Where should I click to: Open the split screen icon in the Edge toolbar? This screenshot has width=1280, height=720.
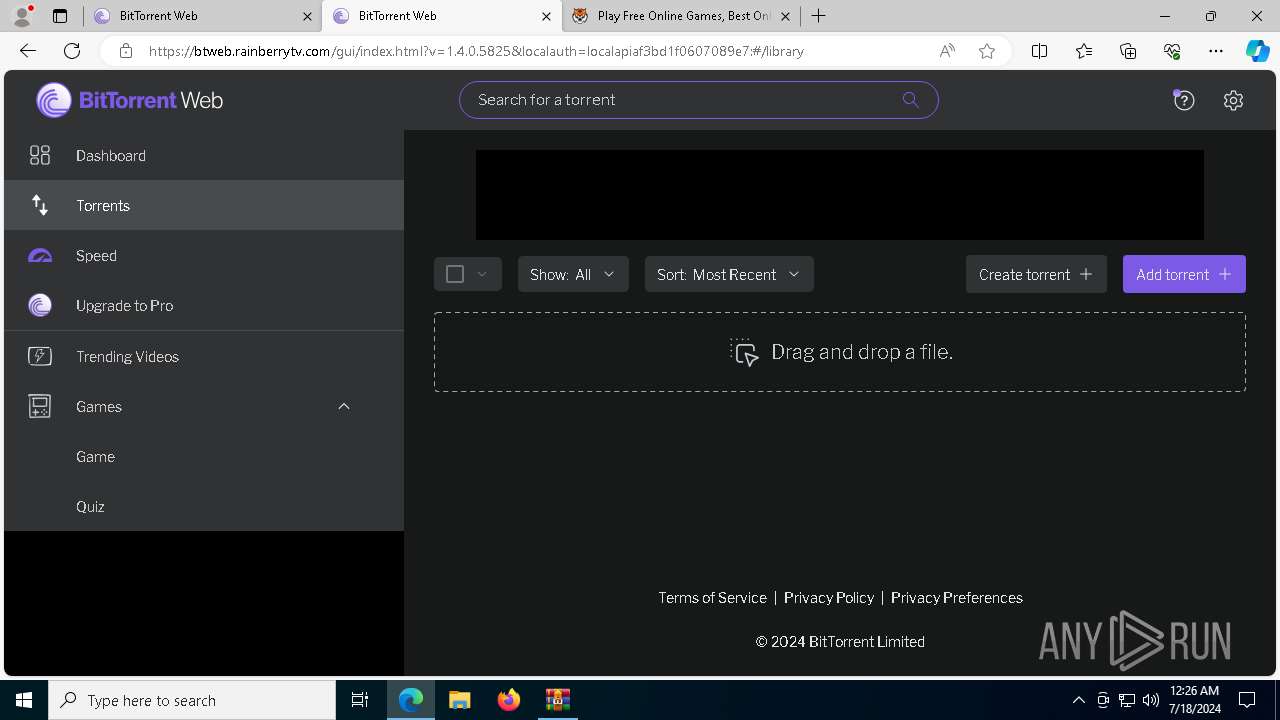(1039, 51)
